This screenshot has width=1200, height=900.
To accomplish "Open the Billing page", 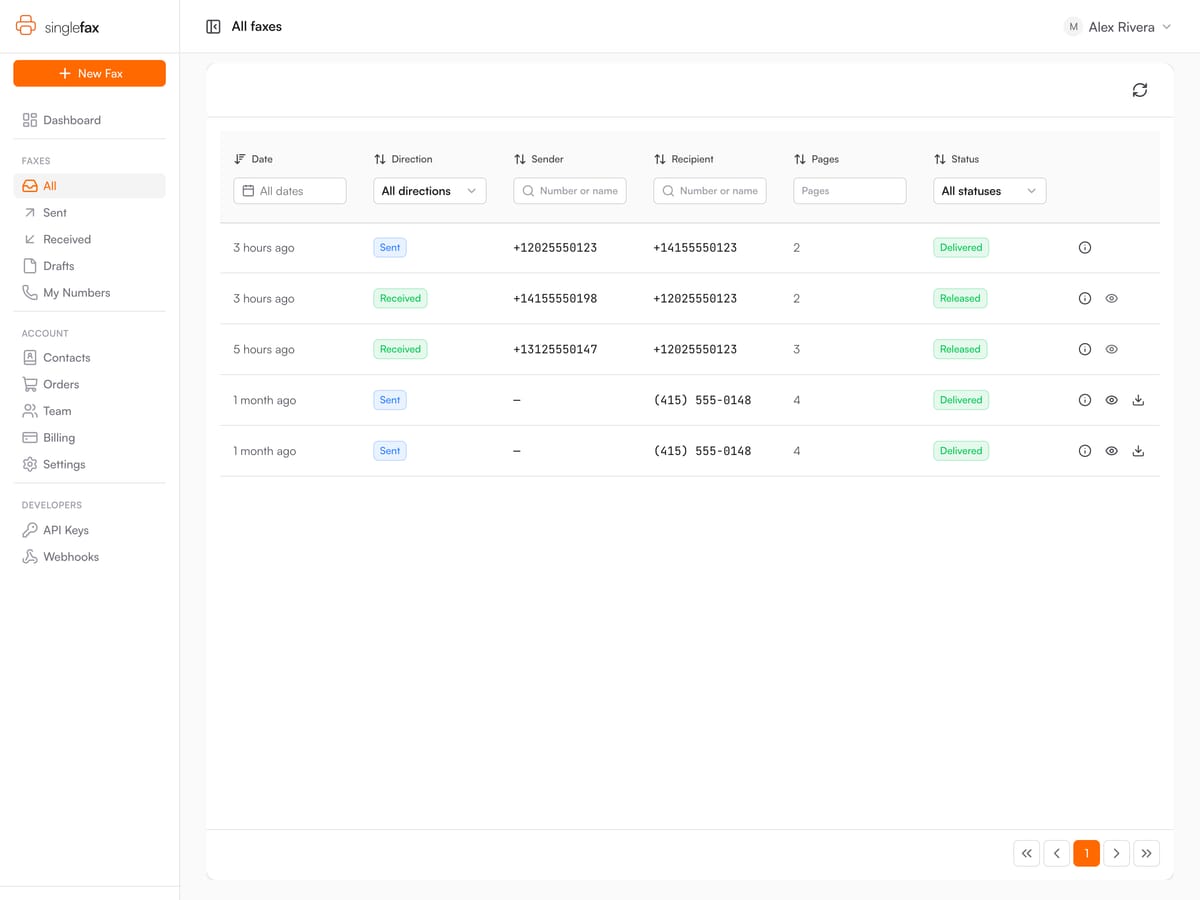I will click(x=89, y=438).
